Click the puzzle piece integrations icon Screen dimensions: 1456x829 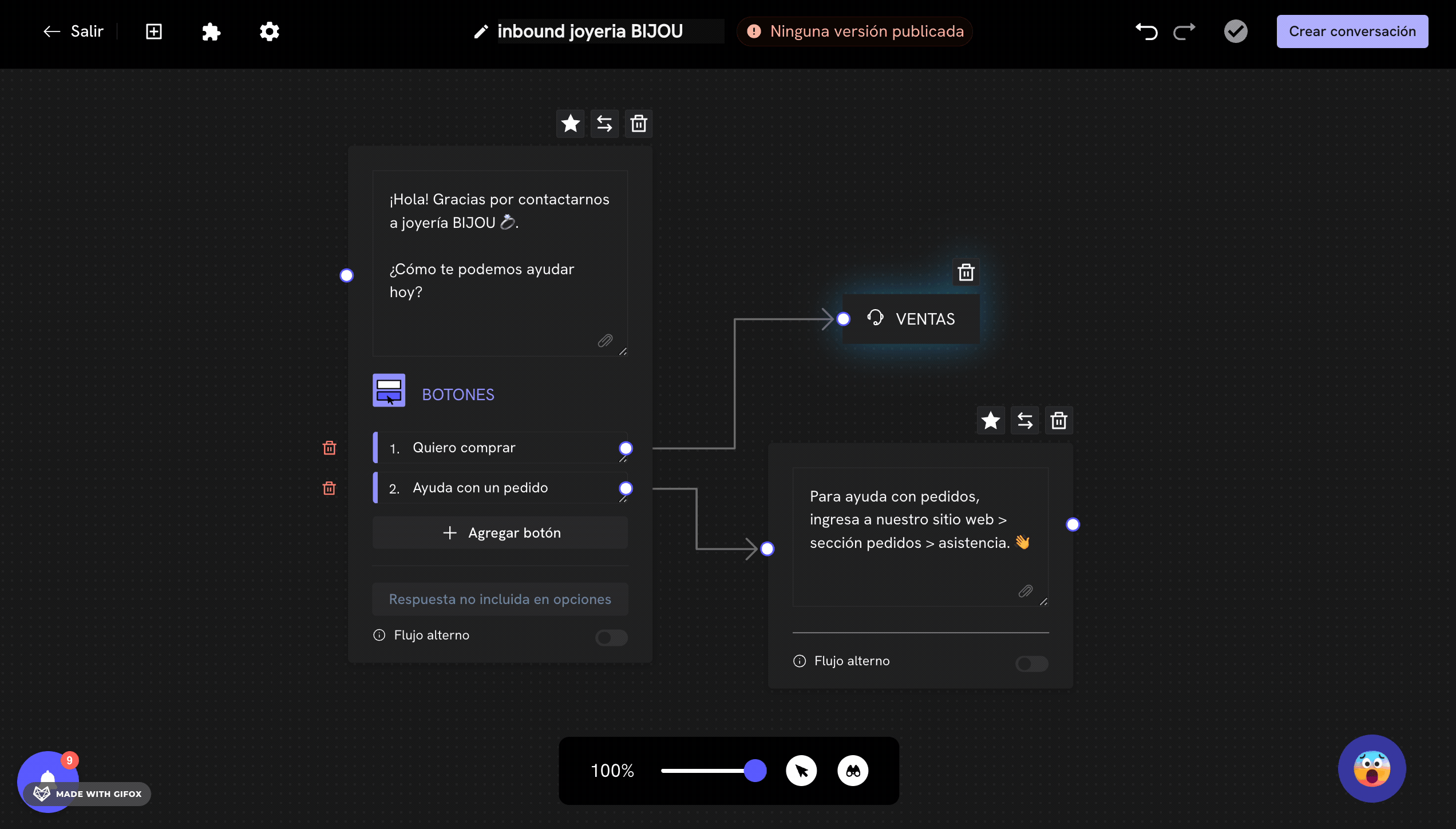coord(211,31)
